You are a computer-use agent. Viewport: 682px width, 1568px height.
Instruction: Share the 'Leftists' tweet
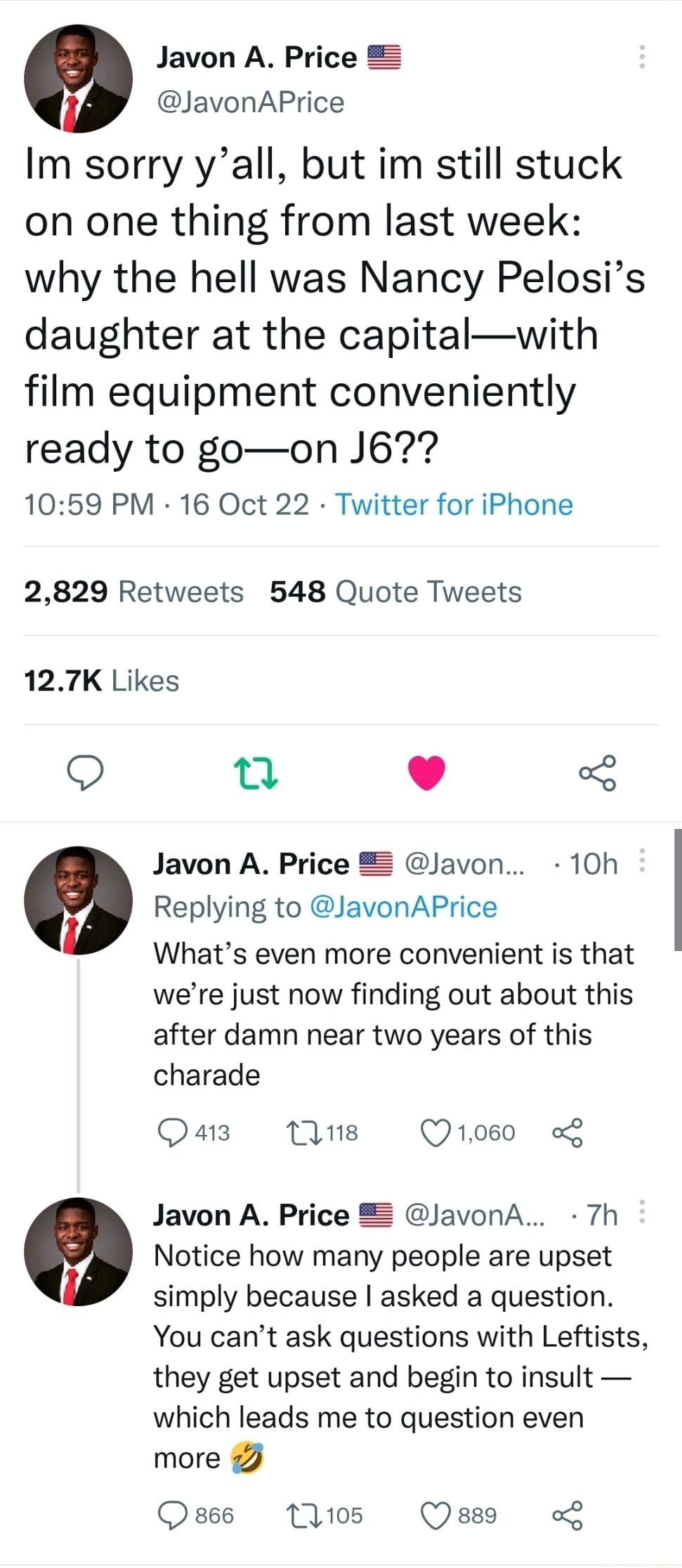[568, 1515]
